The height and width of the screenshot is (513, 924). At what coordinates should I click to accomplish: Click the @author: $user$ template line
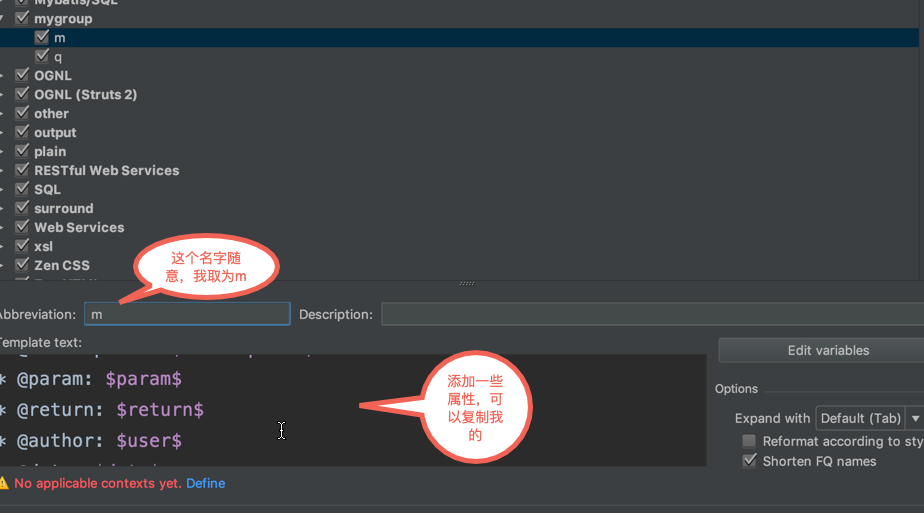click(91, 441)
